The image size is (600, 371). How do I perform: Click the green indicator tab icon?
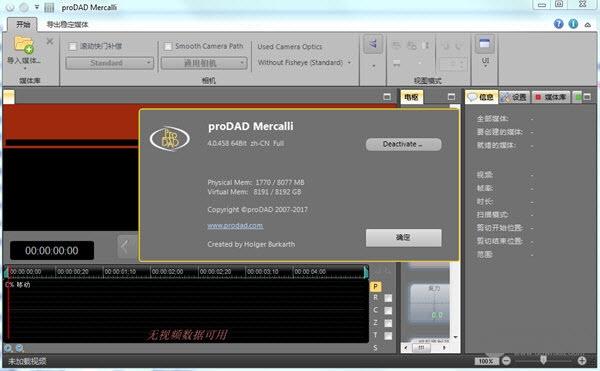click(578, 97)
